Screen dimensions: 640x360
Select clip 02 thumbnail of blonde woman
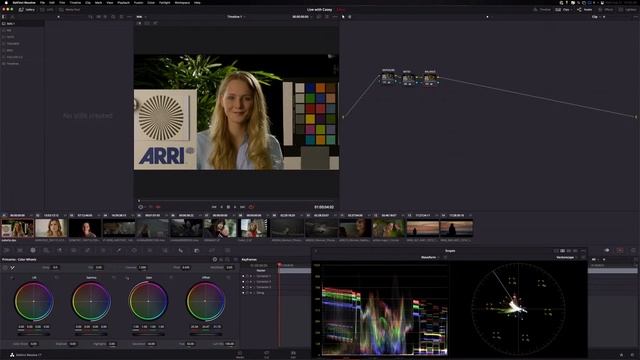pos(51,228)
